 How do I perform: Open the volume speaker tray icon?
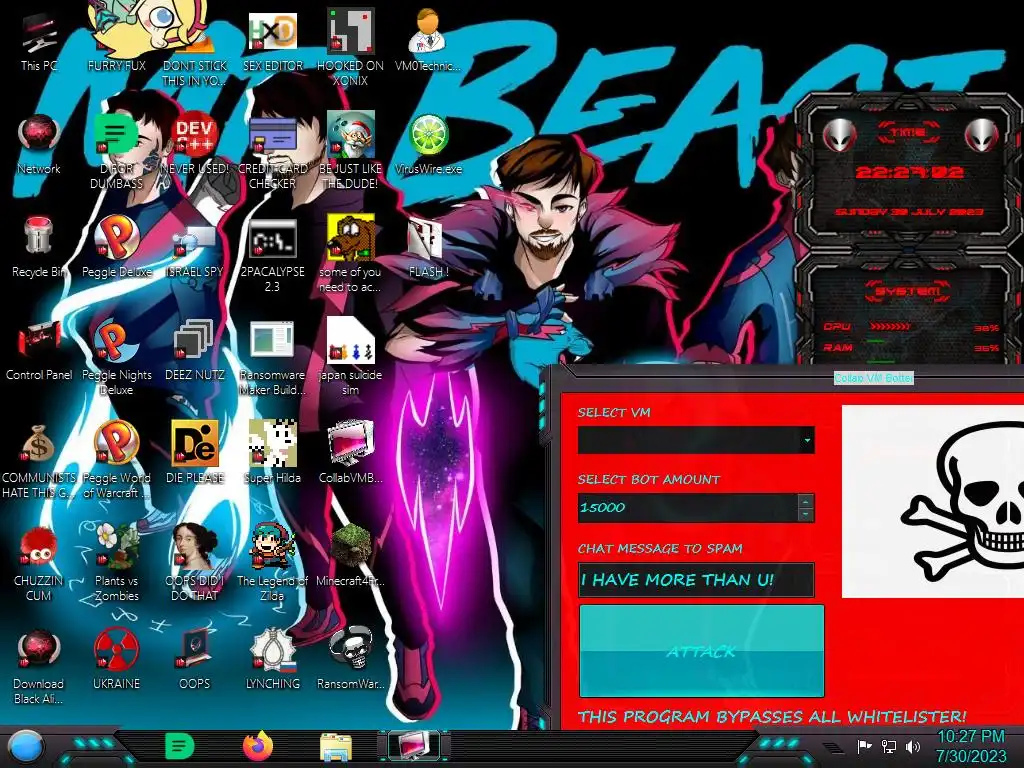point(913,746)
